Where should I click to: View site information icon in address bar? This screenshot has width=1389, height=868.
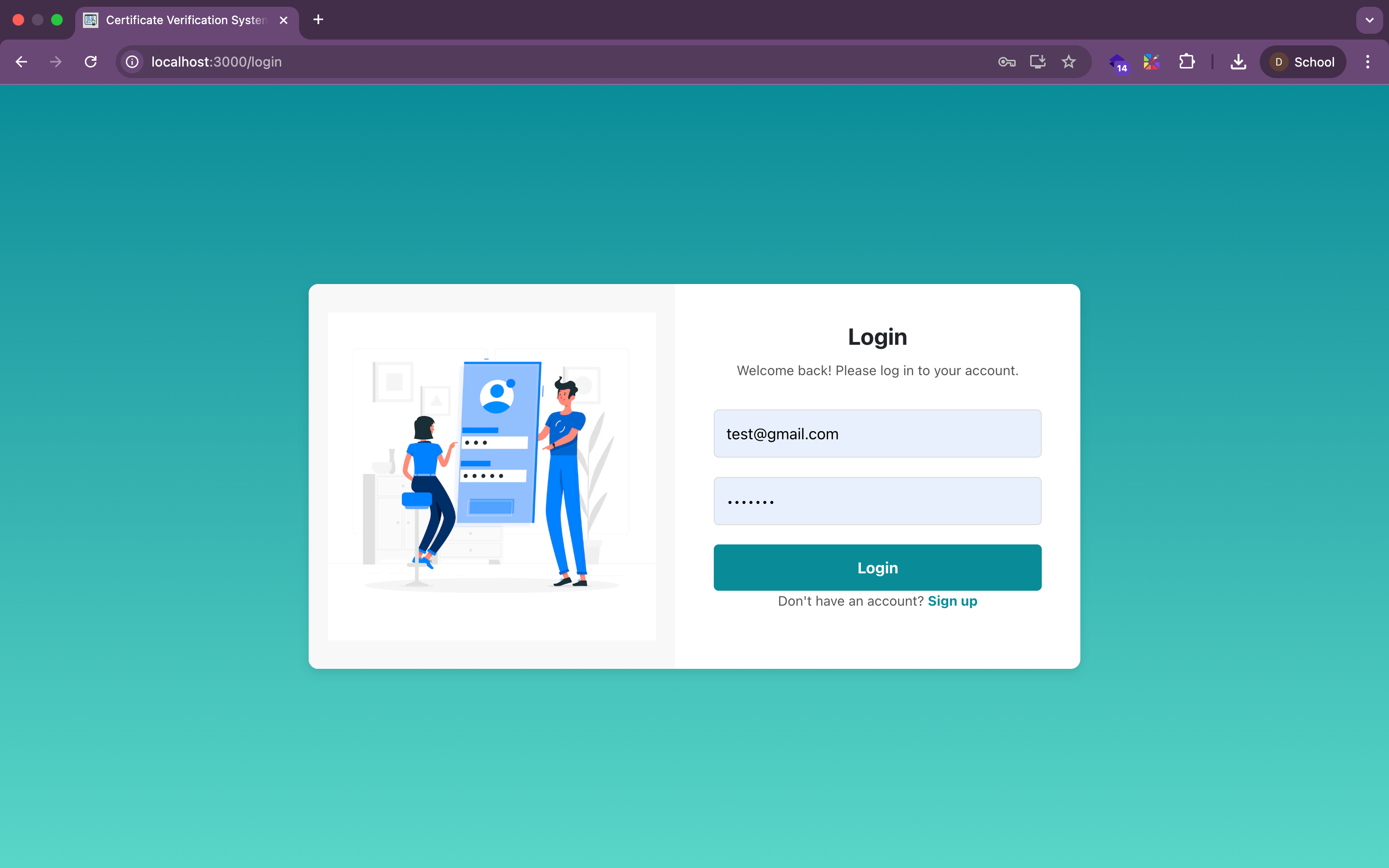coord(133,61)
